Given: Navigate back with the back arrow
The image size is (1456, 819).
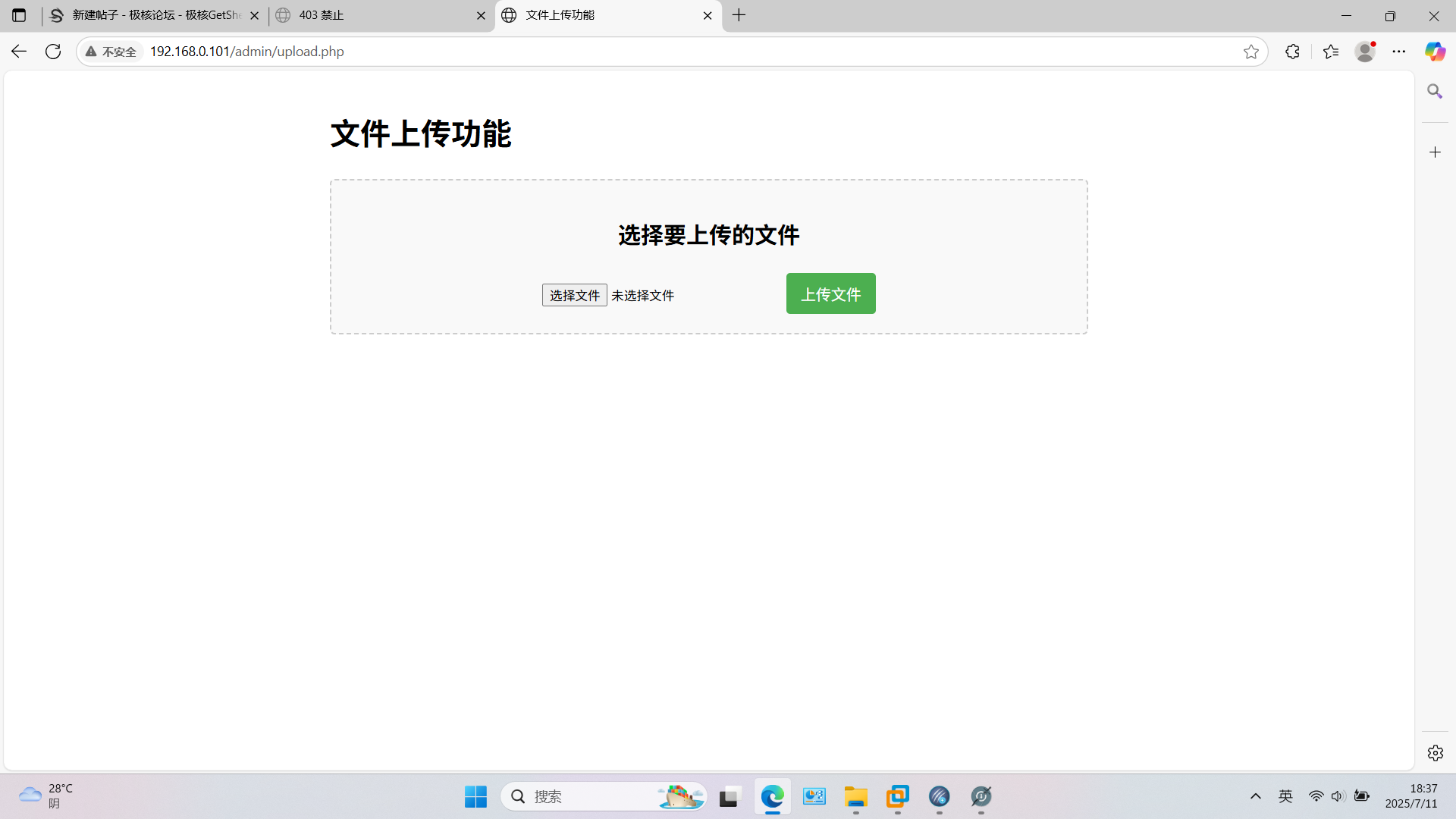Looking at the screenshot, I should pos(18,51).
